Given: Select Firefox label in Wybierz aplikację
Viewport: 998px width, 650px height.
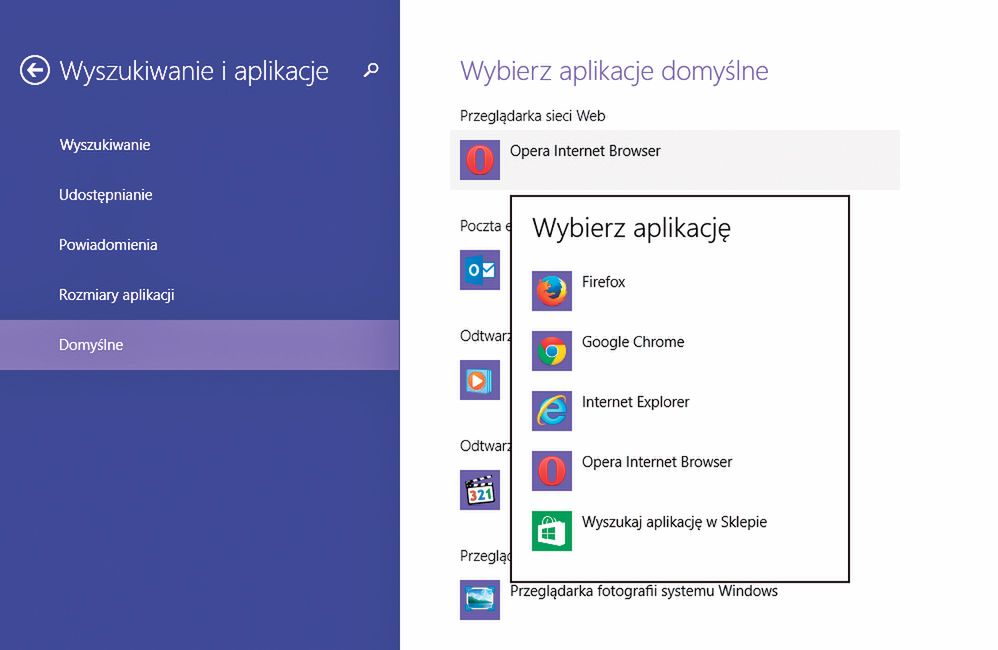Looking at the screenshot, I should (603, 282).
